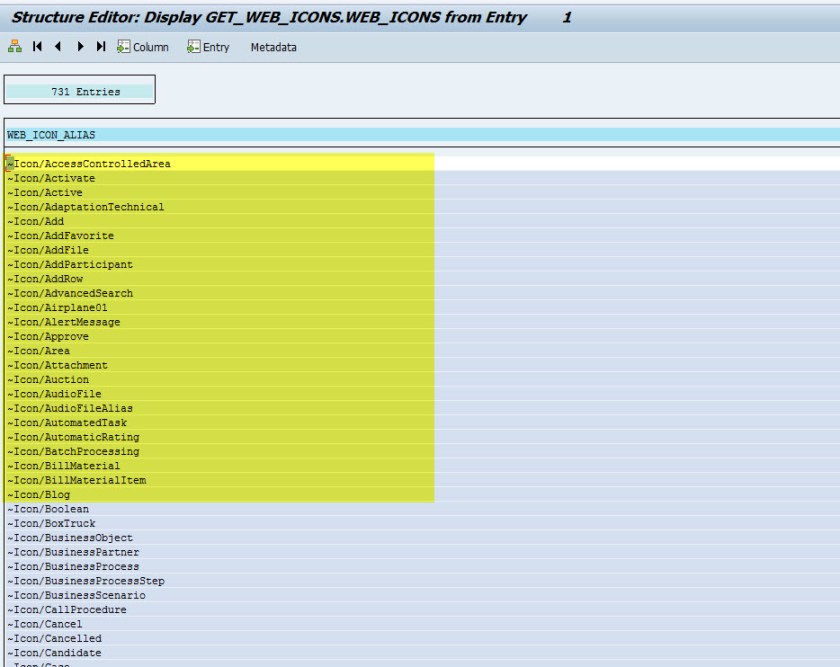Select row ~Icon/AlertMessage
The height and width of the screenshot is (667, 840).
point(422,322)
